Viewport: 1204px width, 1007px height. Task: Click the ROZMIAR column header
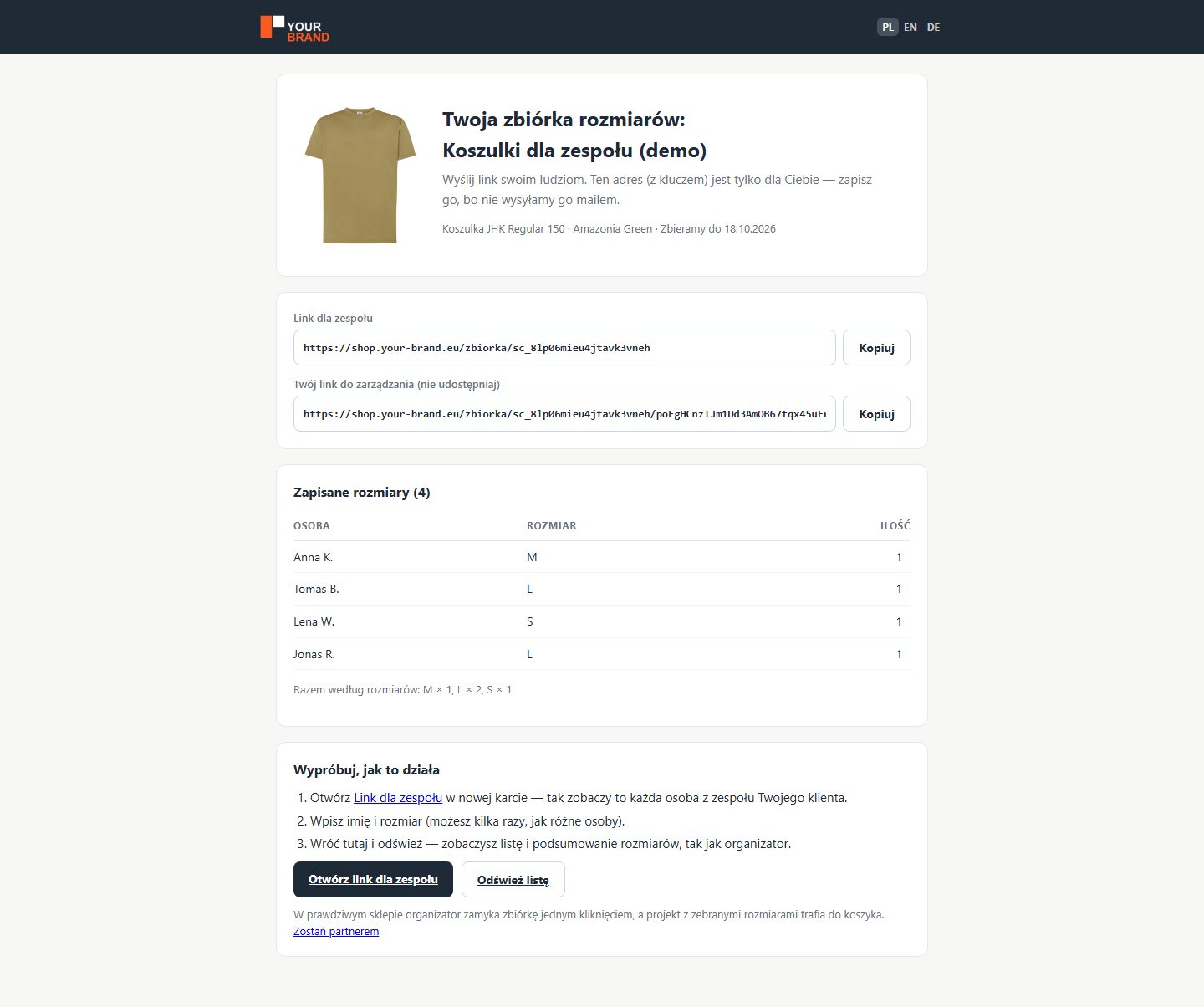[552, 526]
